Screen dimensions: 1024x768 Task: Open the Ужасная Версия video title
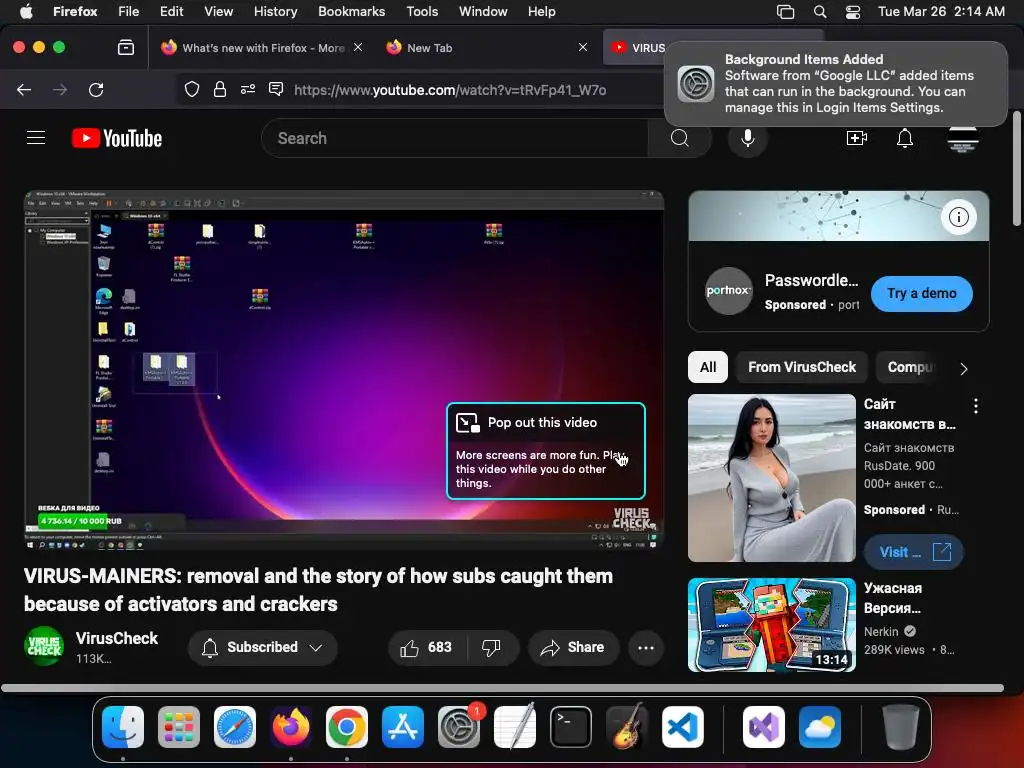(893, 598)
